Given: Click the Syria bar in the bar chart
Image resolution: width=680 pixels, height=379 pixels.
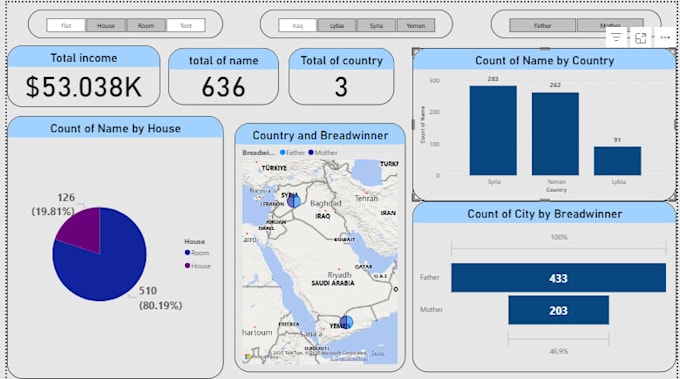Looking at the screenshot, I should (x=493, y=131).
